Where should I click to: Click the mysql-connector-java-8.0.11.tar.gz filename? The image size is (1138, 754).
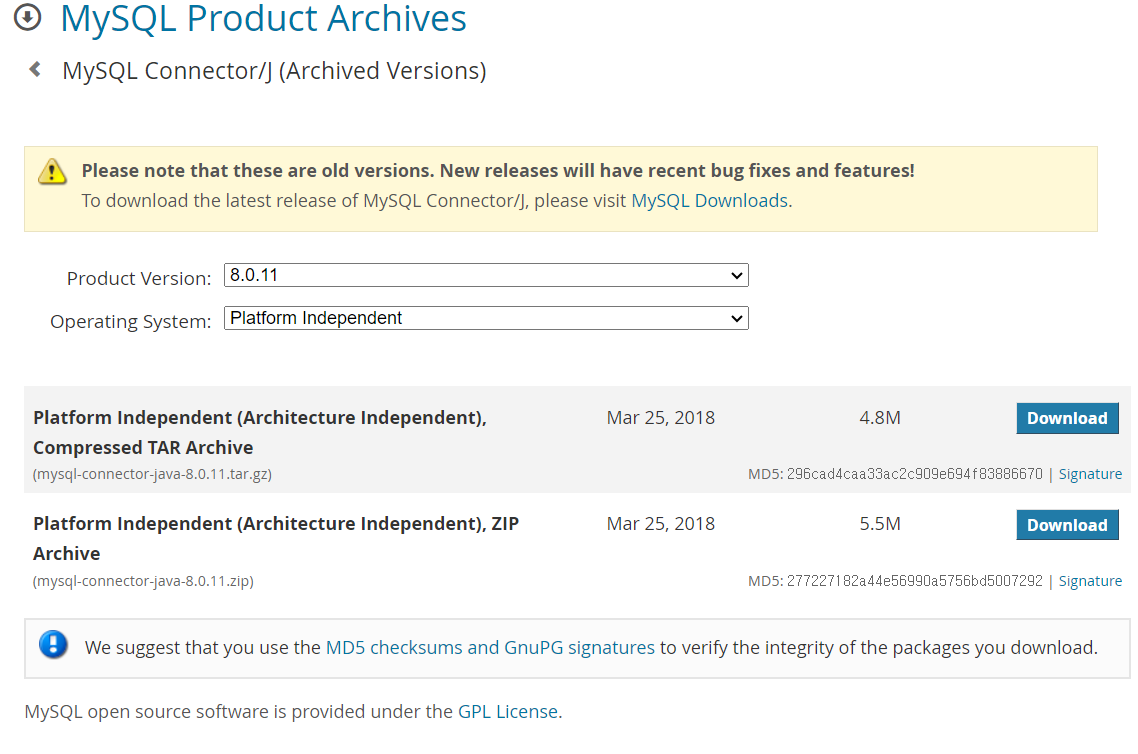pos(152,474)
